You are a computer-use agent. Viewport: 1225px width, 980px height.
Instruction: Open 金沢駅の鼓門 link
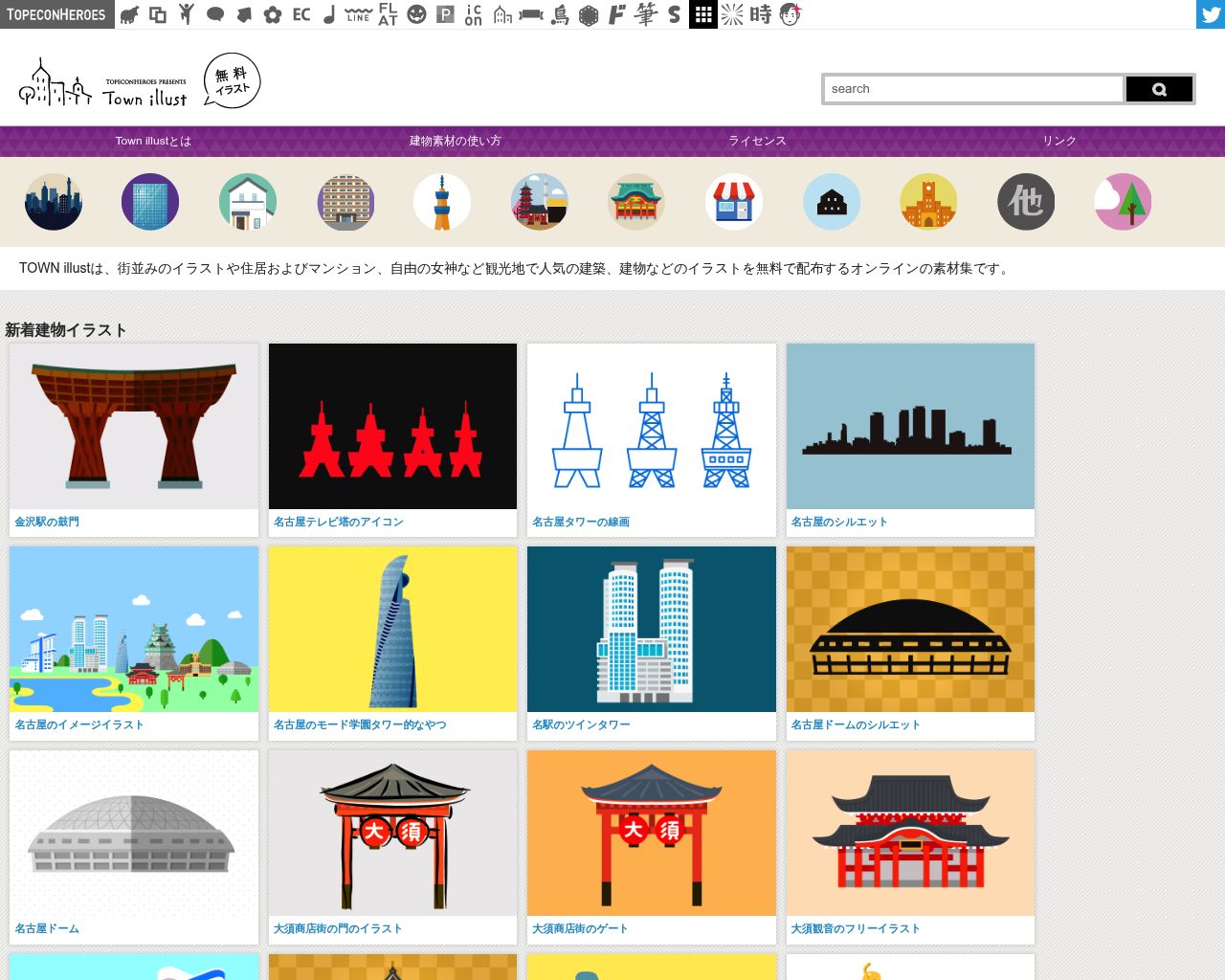(47, 522)
